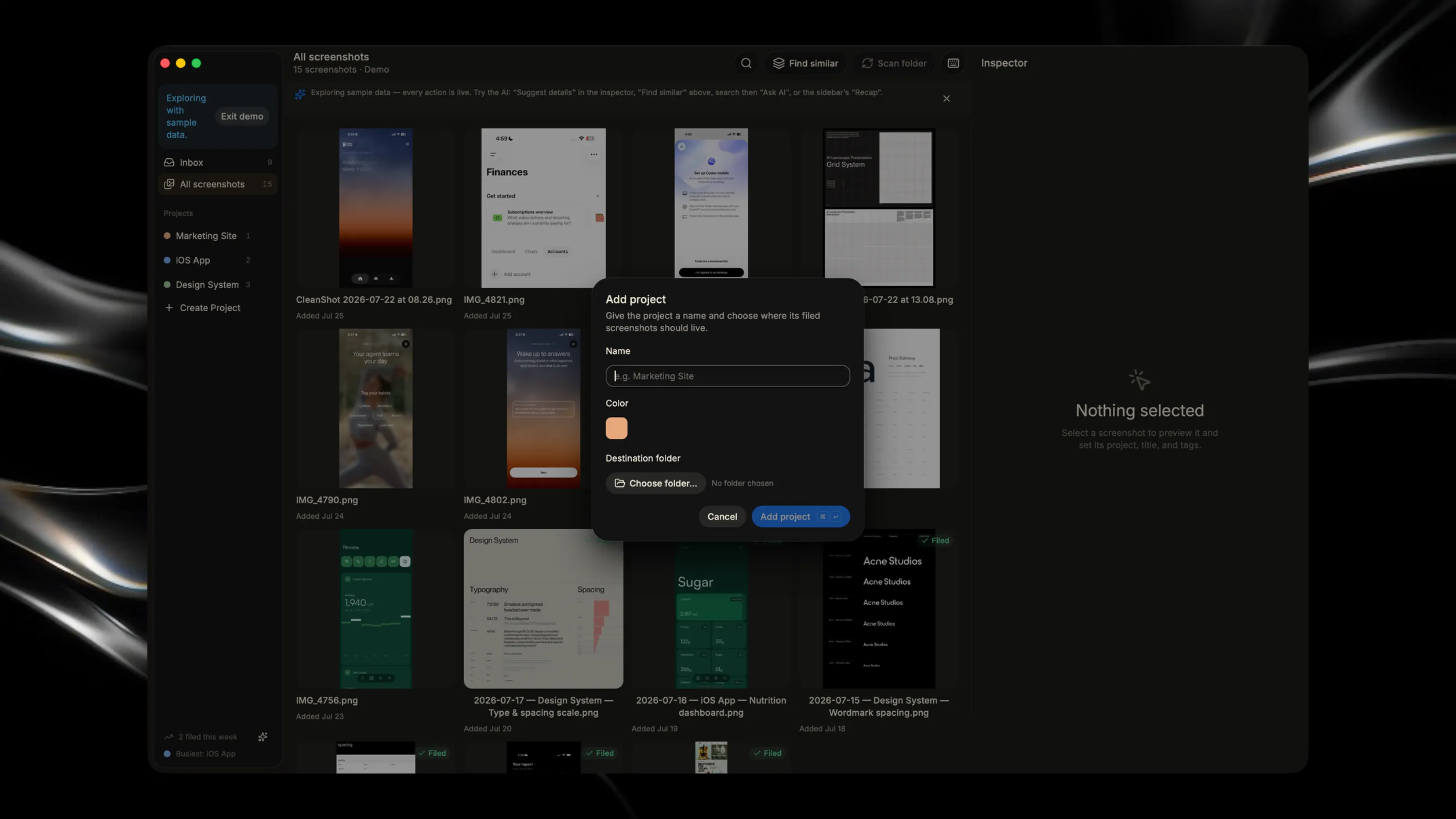Select the Set up Codex mobile thumbnail
Screen dimensions: 1456x819
point(711,203)
